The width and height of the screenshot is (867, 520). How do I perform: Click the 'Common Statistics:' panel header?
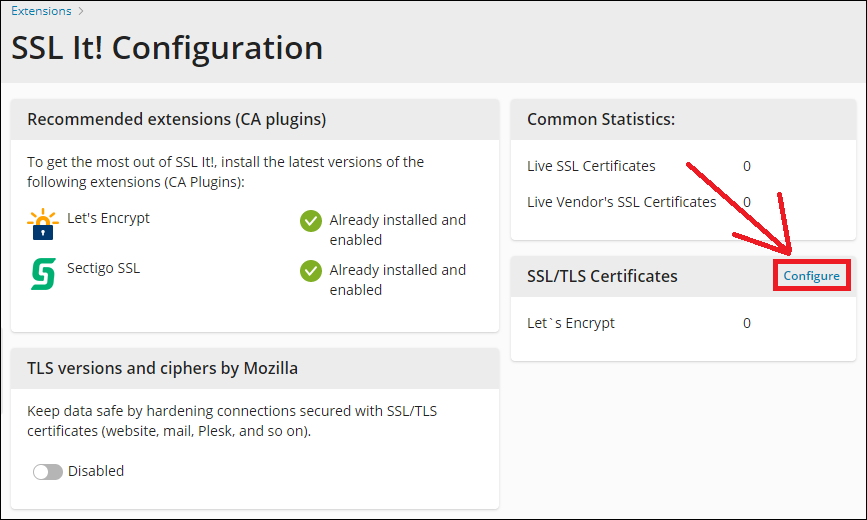point(601,120)
